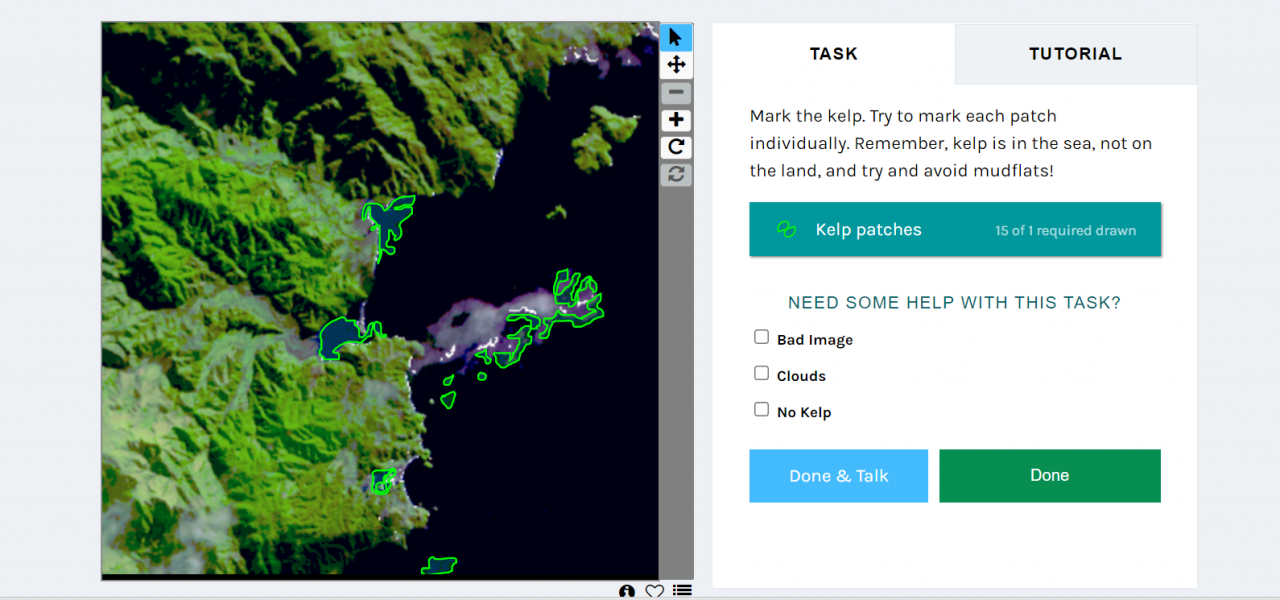
Task: Click kelp patch icon in tool button
Action: (x=786, y=230)
